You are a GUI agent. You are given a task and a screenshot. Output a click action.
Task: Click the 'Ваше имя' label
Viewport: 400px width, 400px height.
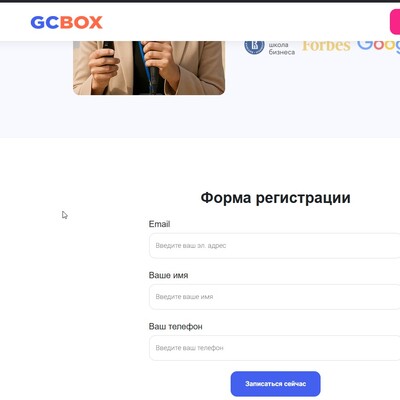click(x=168, y=275)
